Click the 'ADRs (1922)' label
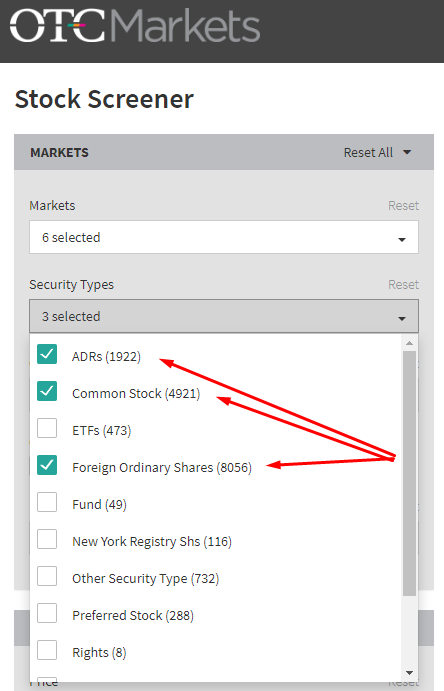Screen dimensions: 444x691 (x=106, y=357)
